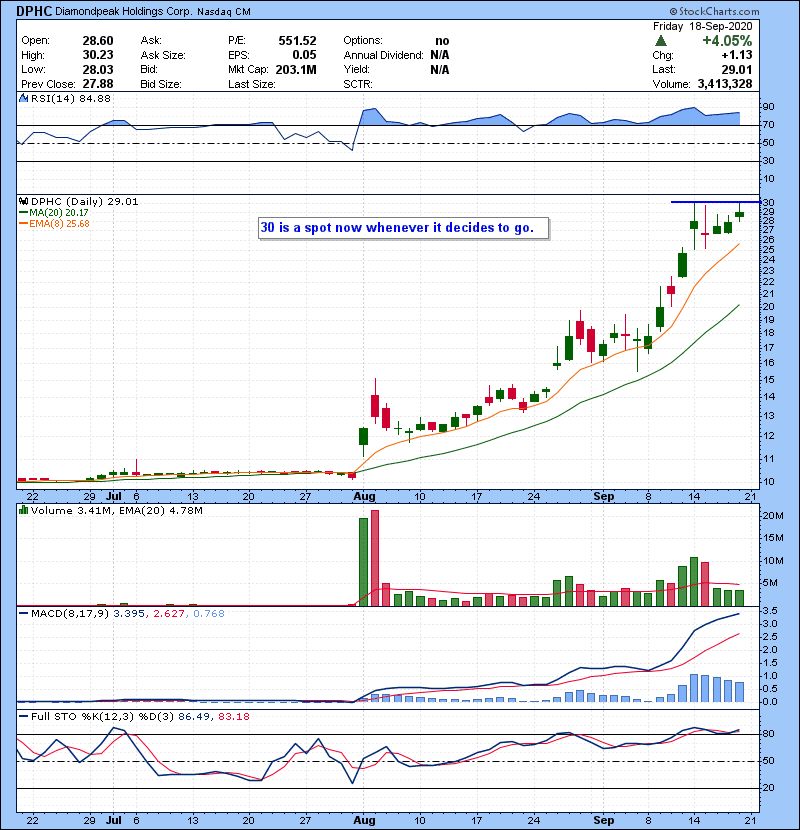The width and height of the screenshot is (800, 830).
Task: Click the date Friday 18-Sep-2020
Action: 703,26
